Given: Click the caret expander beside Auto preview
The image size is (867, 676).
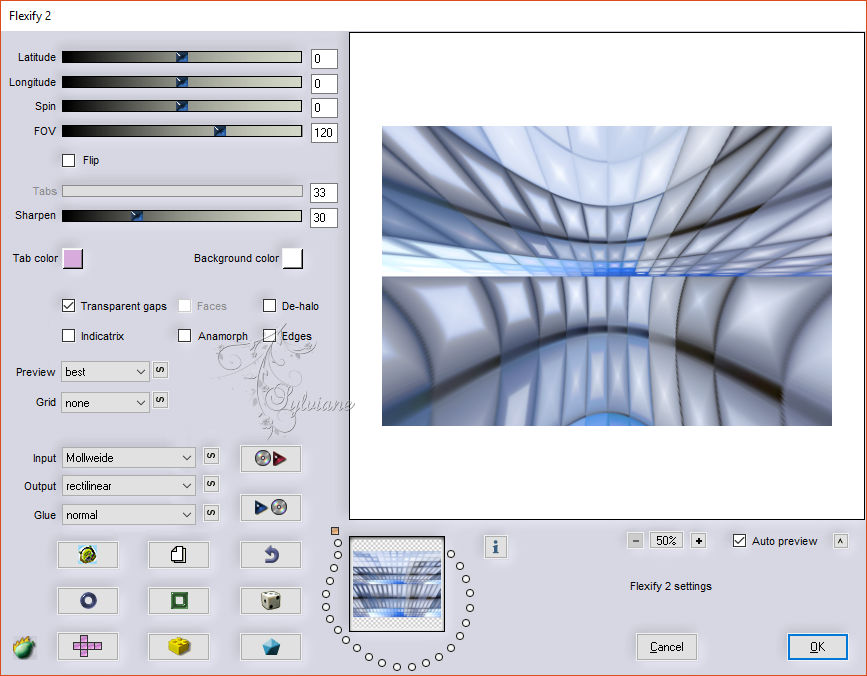Looking at the screenshot, I should pyautogui.click(x=840, y=541).
